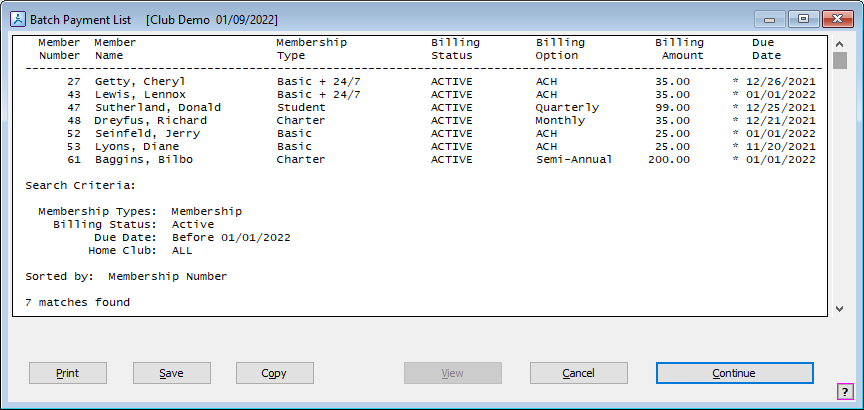The image size is (864, 410).
Task: Click the vertical scrollbar thumb
Action: click(840, 60)
